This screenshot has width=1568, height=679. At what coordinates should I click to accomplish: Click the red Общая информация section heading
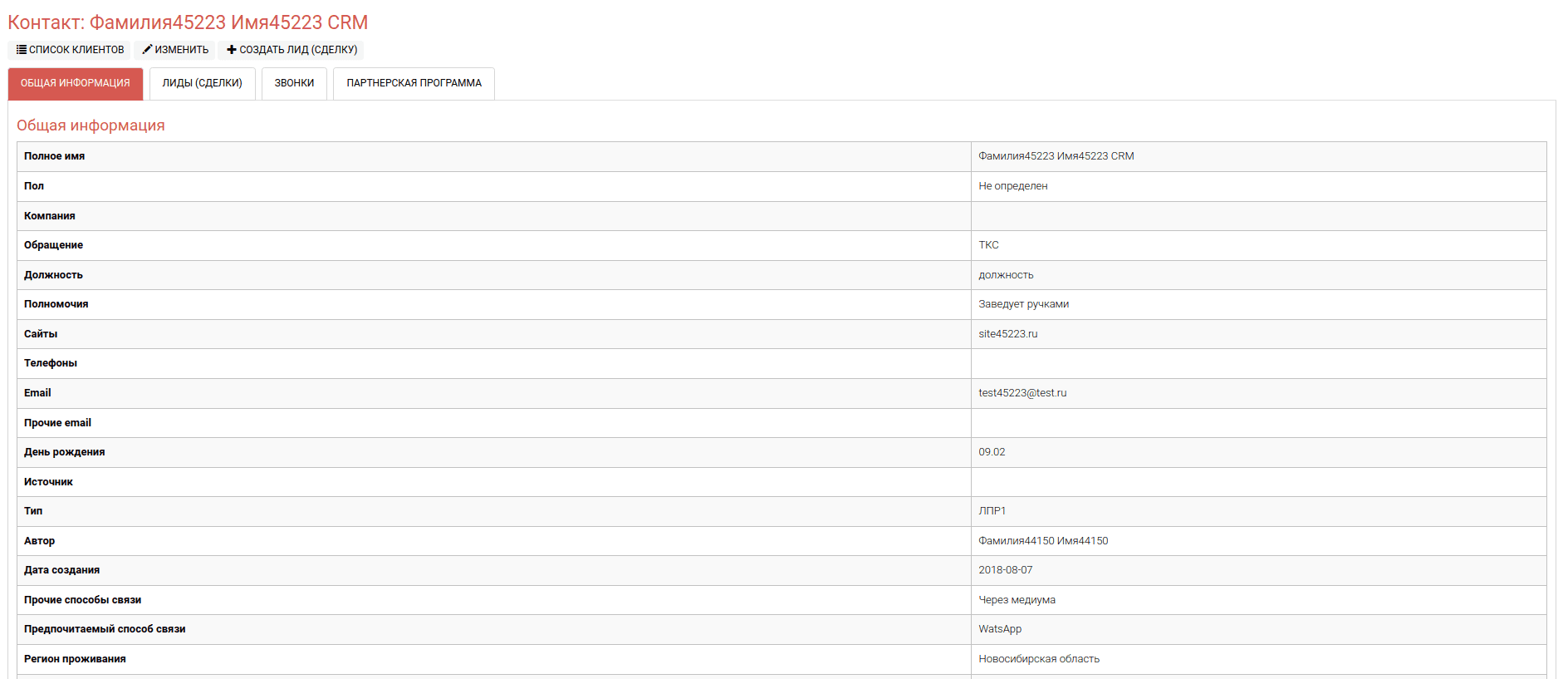[91, 125]
